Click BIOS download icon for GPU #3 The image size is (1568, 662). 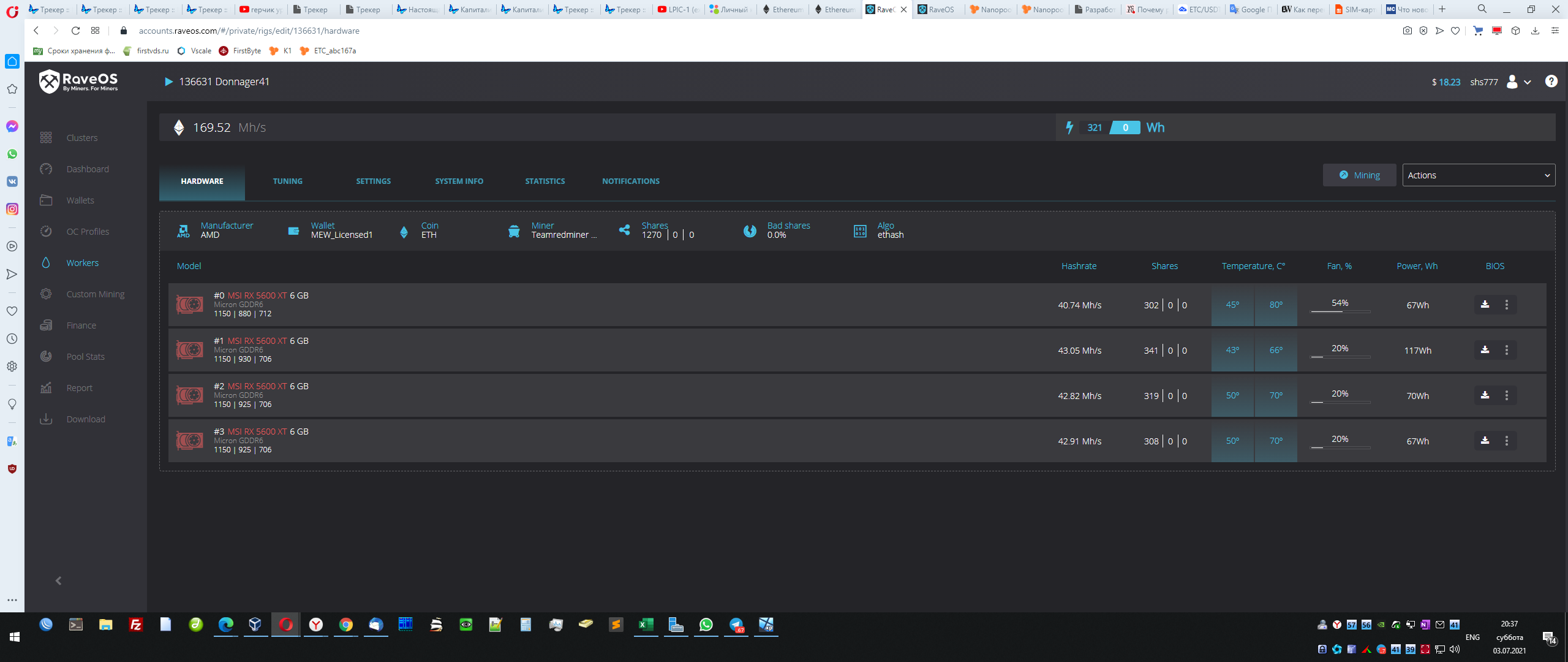click(1485, 441)
